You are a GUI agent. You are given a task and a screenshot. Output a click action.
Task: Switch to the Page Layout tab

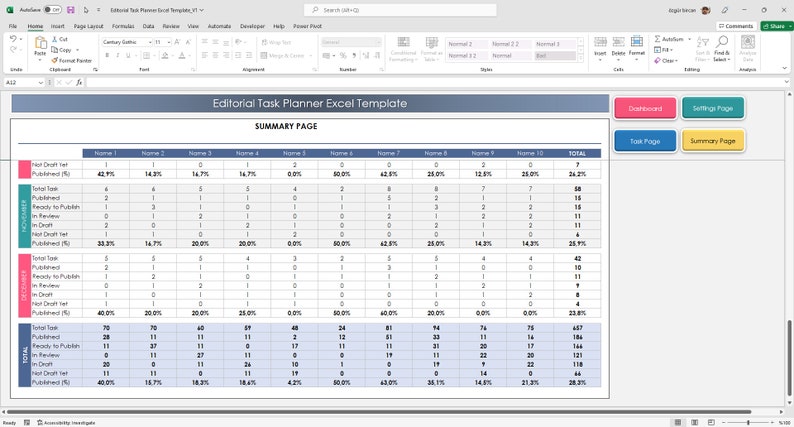[x=88, y=26]
